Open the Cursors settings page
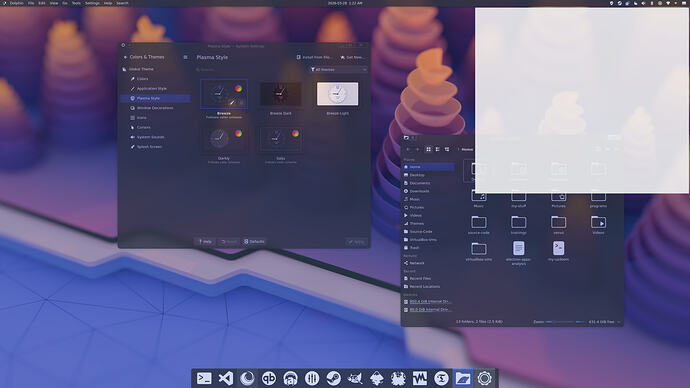This screenshot has width=690, height=388. [x=155, y=127]
